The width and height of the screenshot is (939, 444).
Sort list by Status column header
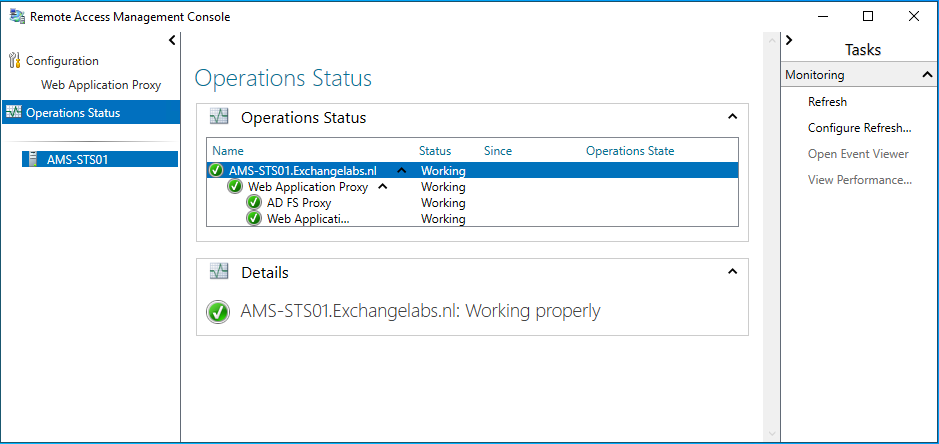coord(435,151)
